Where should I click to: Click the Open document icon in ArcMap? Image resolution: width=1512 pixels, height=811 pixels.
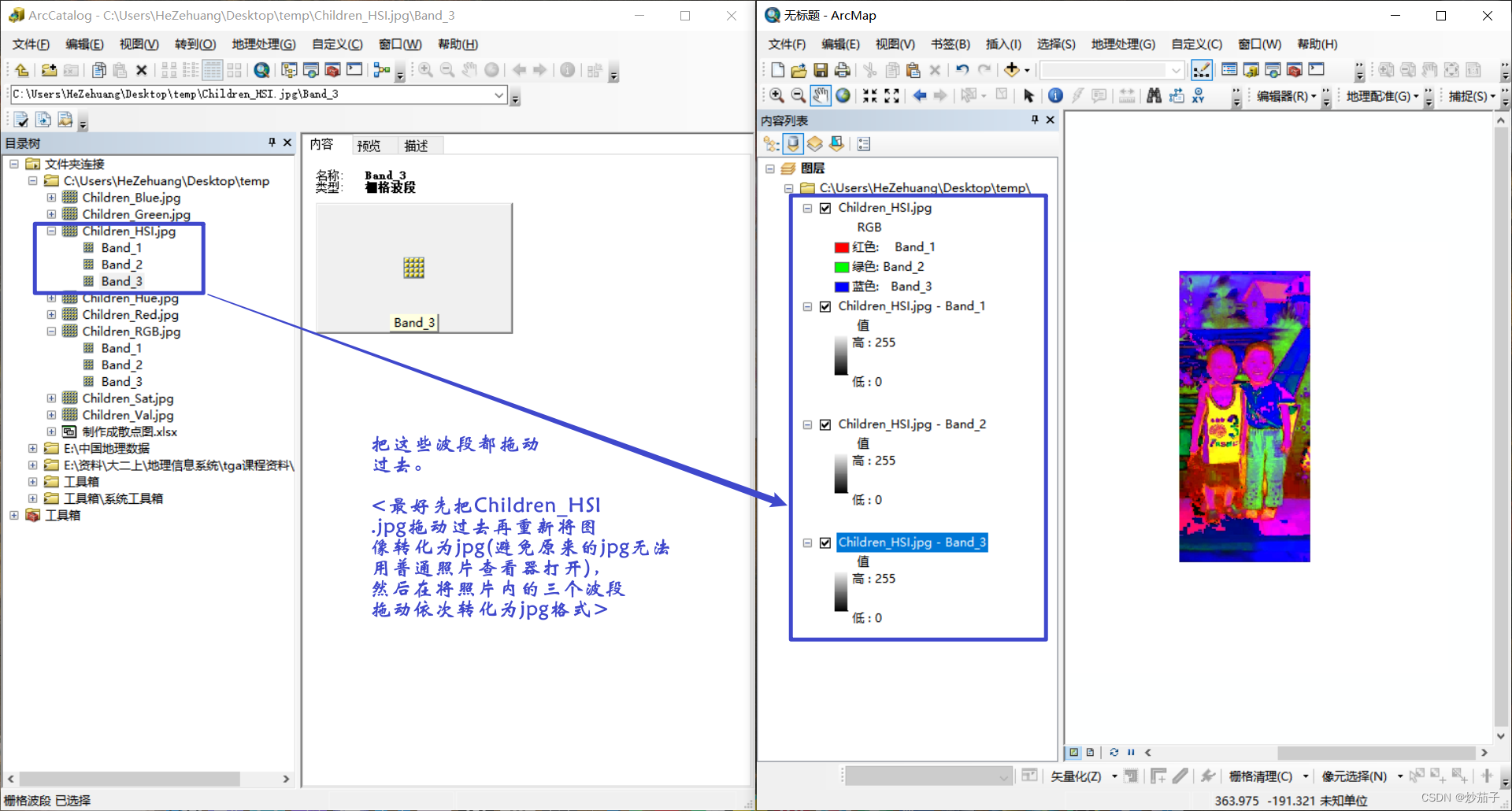click(x=799, y=70)
